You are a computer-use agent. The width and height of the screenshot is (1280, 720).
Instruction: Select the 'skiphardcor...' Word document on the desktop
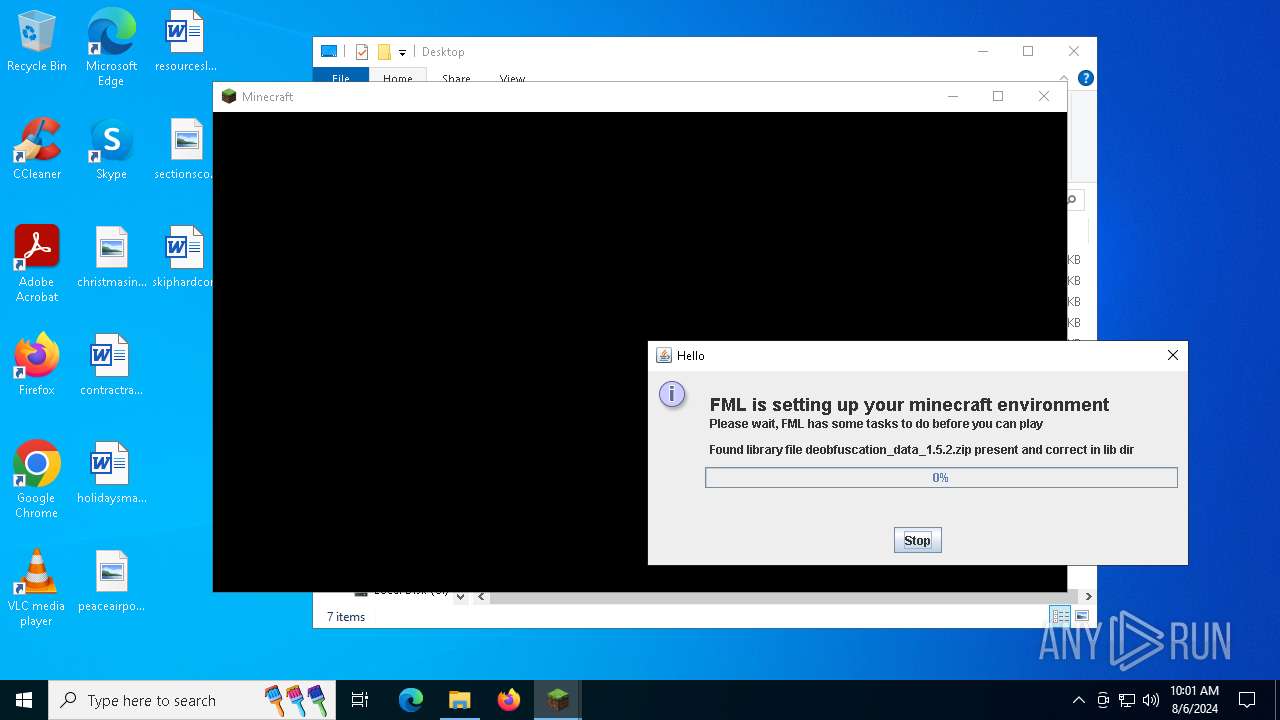point(185,258)
